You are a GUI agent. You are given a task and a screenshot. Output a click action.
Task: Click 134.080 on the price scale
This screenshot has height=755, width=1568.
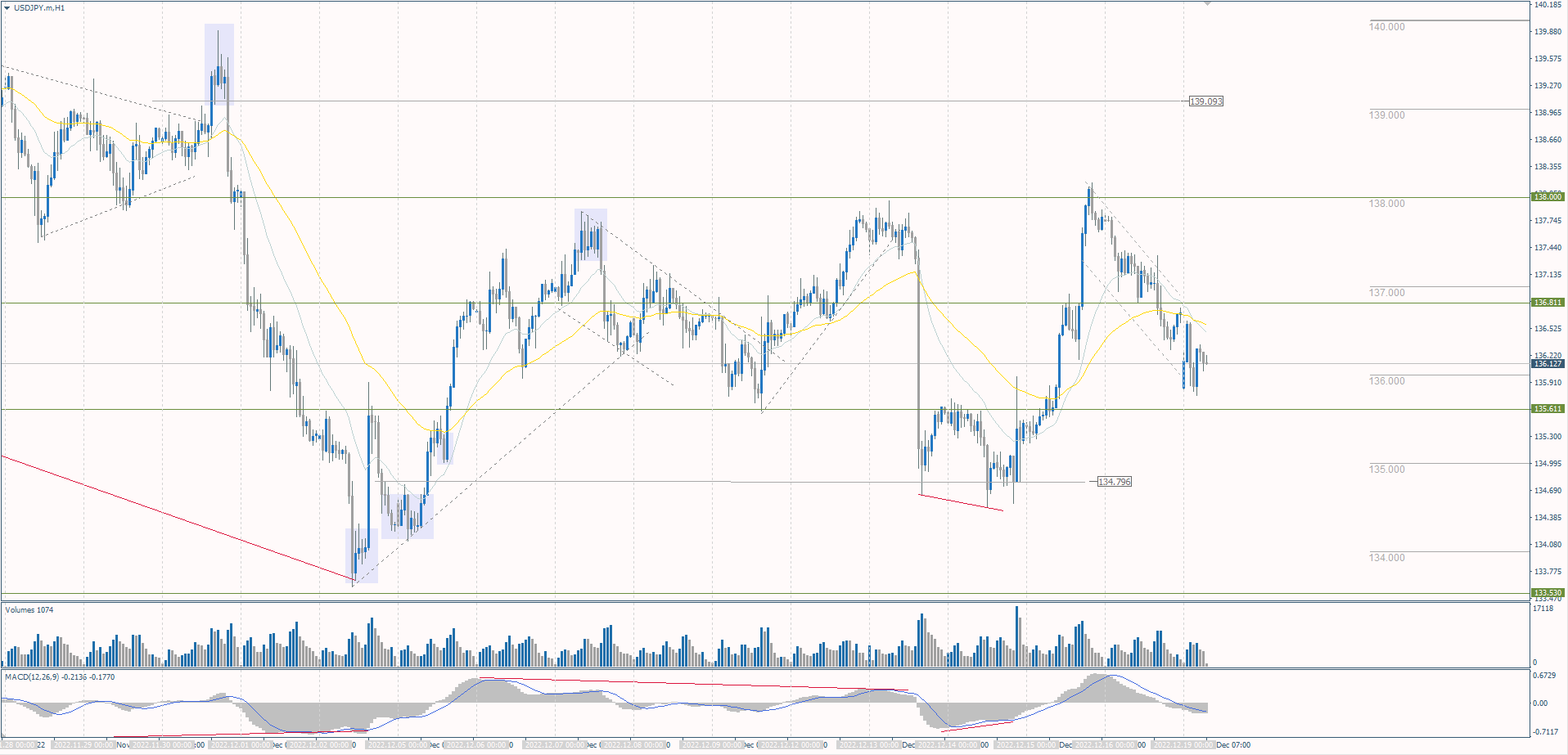tap(1548, 545)
